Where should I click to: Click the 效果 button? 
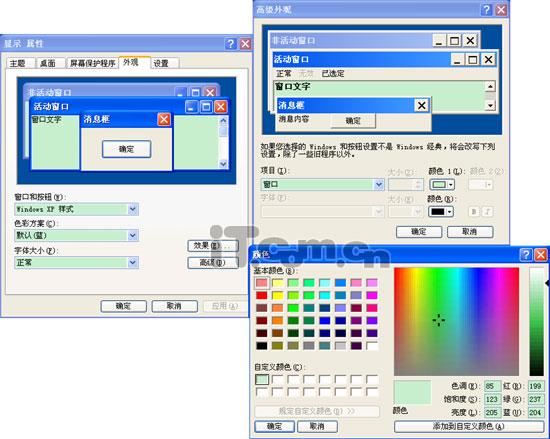[213, 246]
